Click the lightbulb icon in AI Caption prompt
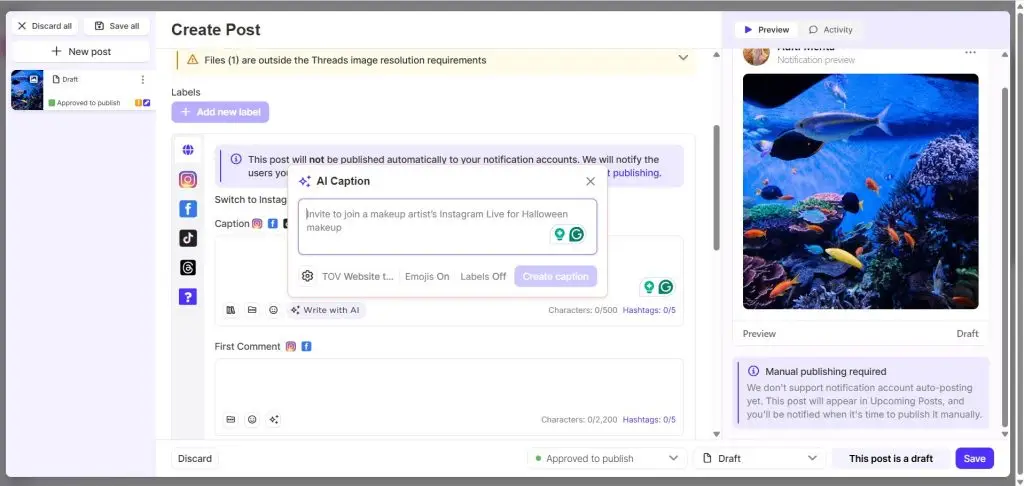Image resolution: width=1024 pixels, height=486 pixels. (559, 235)
